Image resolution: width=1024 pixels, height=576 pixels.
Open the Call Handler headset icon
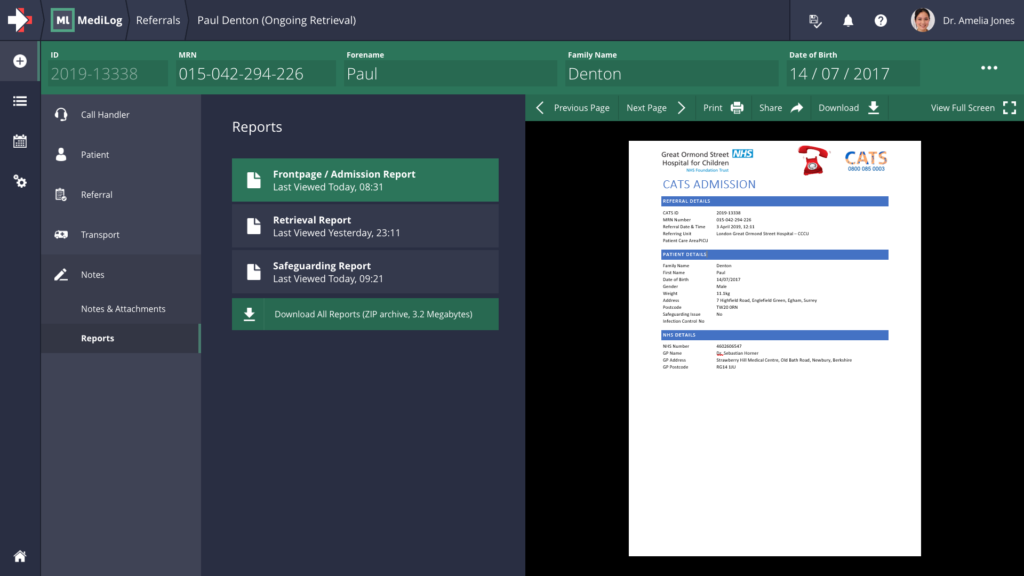pyautogui.click(x=62, y=114)
